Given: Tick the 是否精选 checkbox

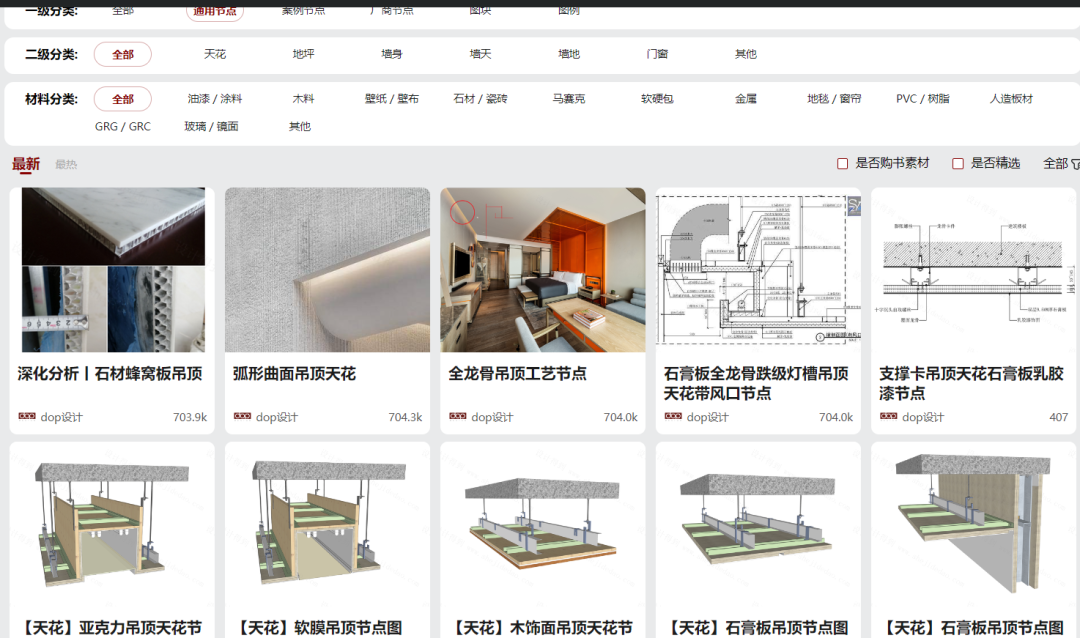Looking at the screenshot, I should pos(958,164).
